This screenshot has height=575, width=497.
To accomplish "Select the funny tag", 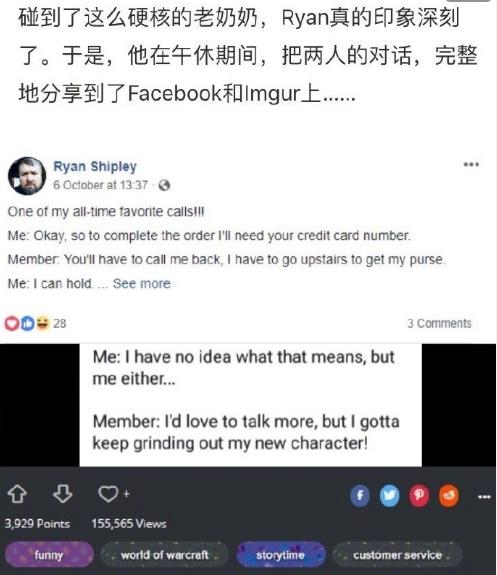I will click(x=49, y=555).
